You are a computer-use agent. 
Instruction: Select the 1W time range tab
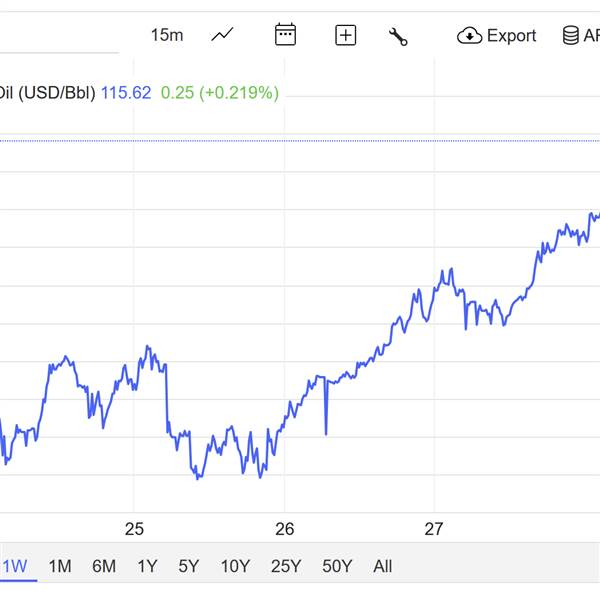point(15,566)
